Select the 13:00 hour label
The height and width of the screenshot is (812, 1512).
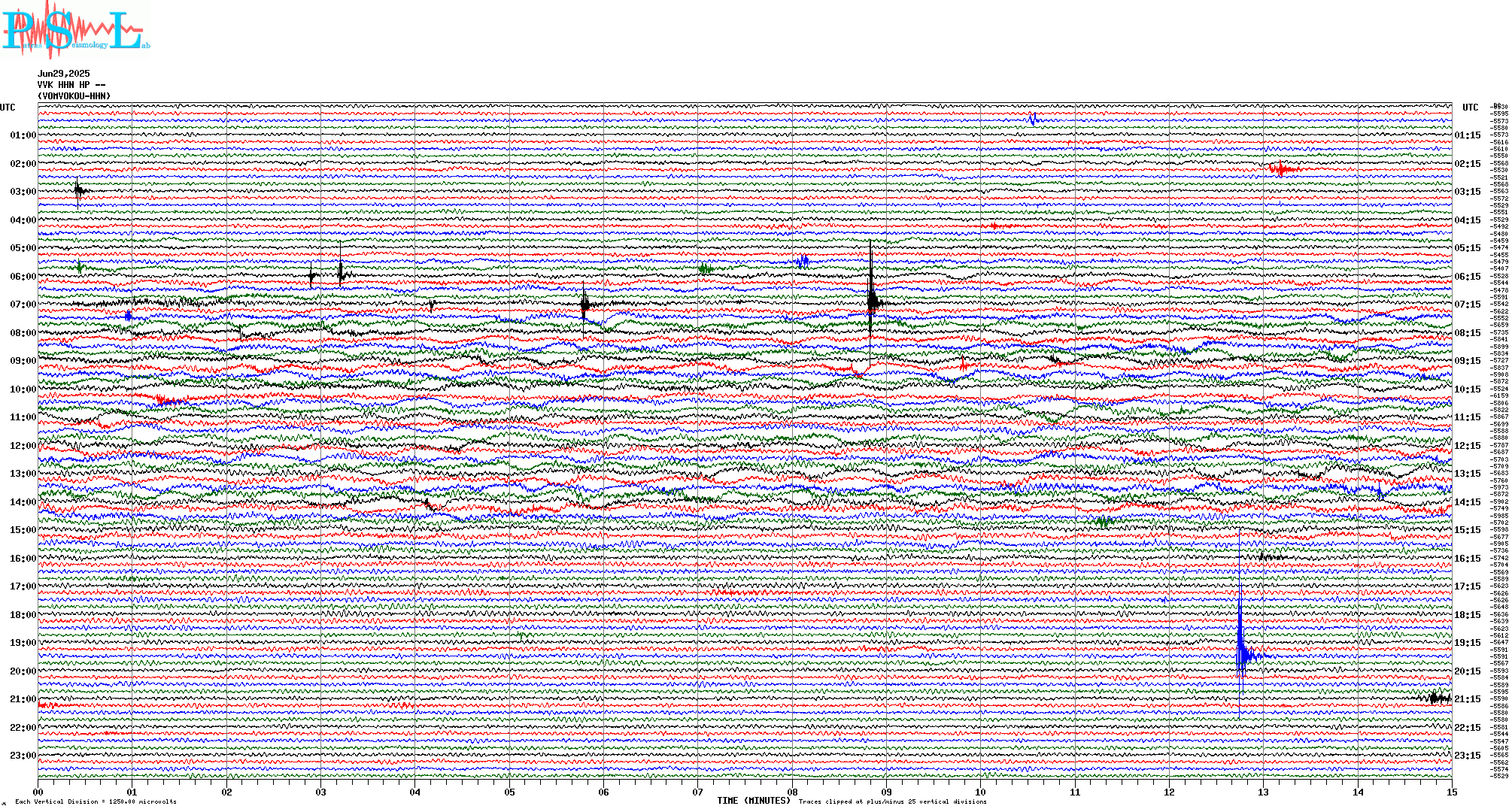click(23, 474)
